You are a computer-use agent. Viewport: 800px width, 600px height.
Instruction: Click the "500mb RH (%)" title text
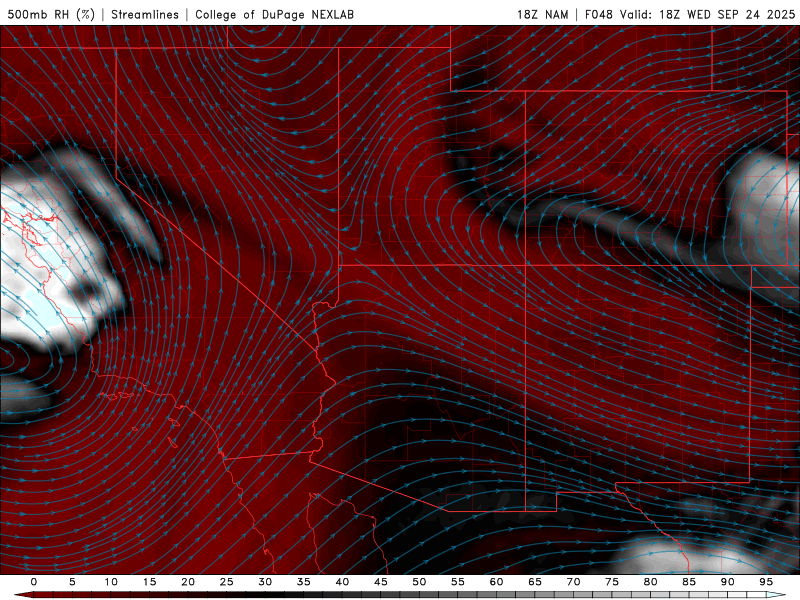point(52,14)
